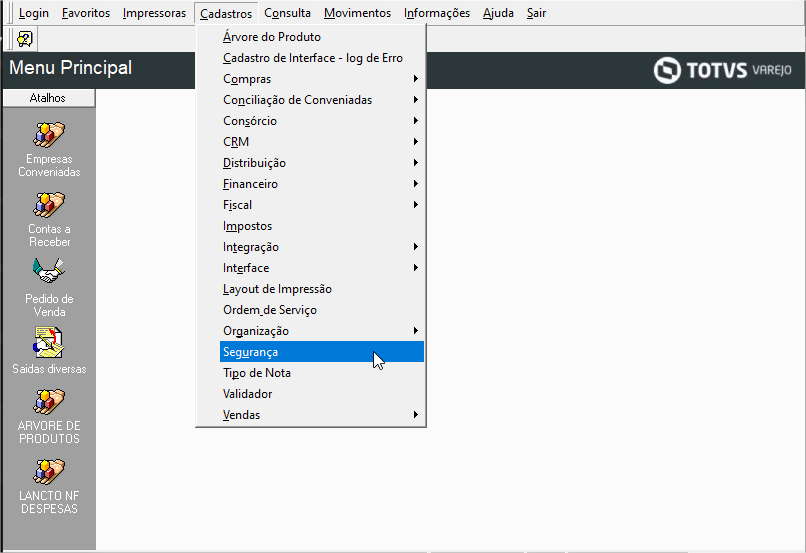This screenshot has height=553, width=806.
Task: Select Árvore do Produto menu entry
Action: pyautogui.click(x=322, y=37)
